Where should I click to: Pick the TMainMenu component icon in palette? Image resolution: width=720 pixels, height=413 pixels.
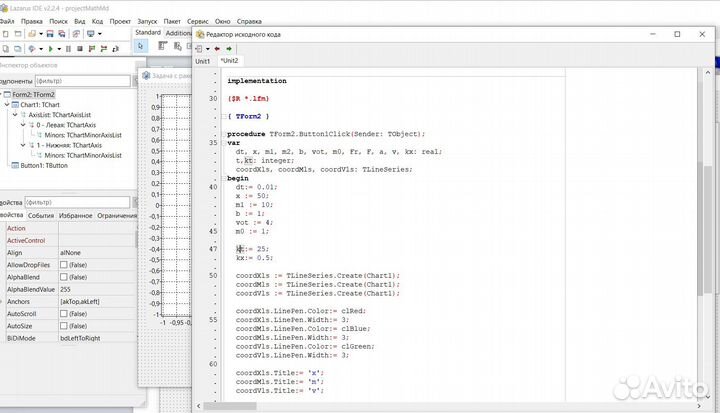(163, 47)
